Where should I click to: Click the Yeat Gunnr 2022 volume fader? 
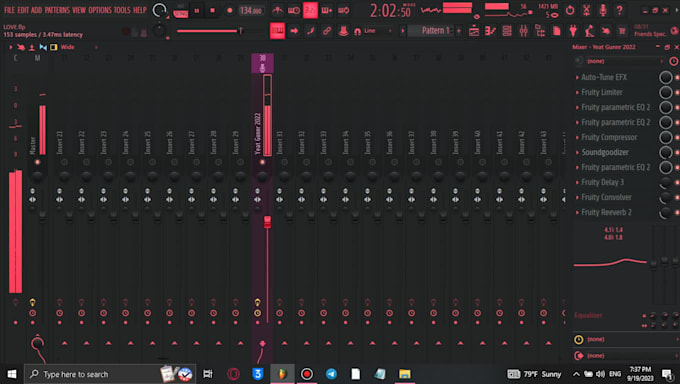[x=267, y=222]
